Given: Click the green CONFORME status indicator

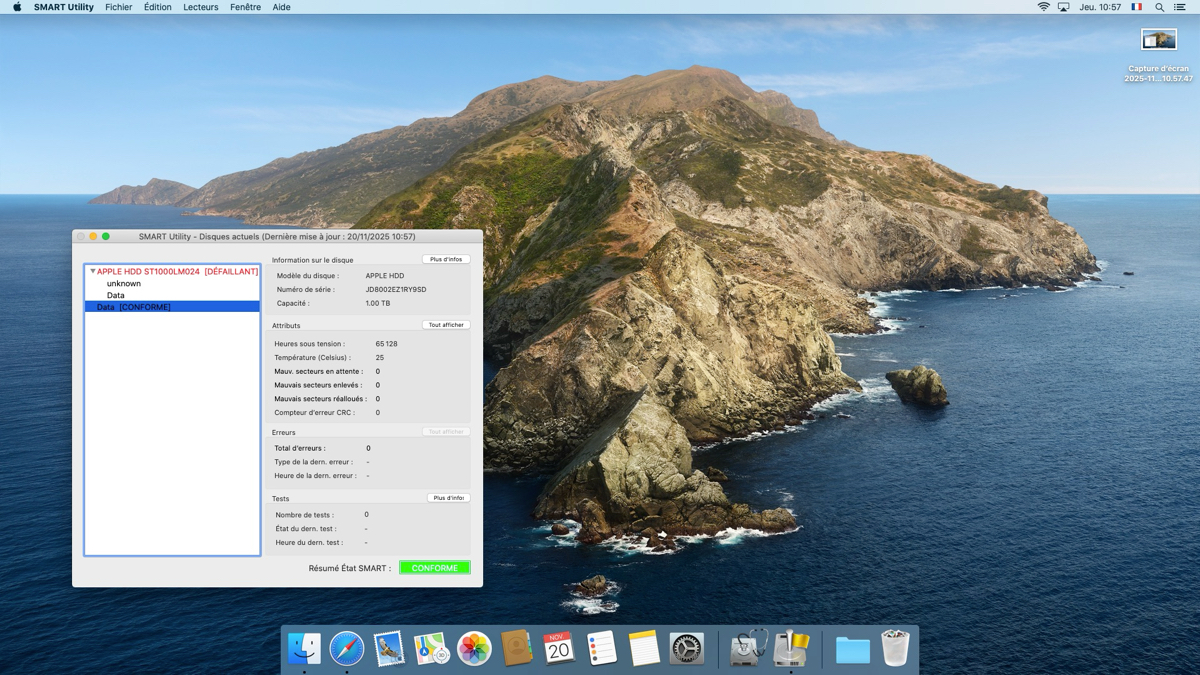Looking at the screenshot, I should (x=434, y=568).
